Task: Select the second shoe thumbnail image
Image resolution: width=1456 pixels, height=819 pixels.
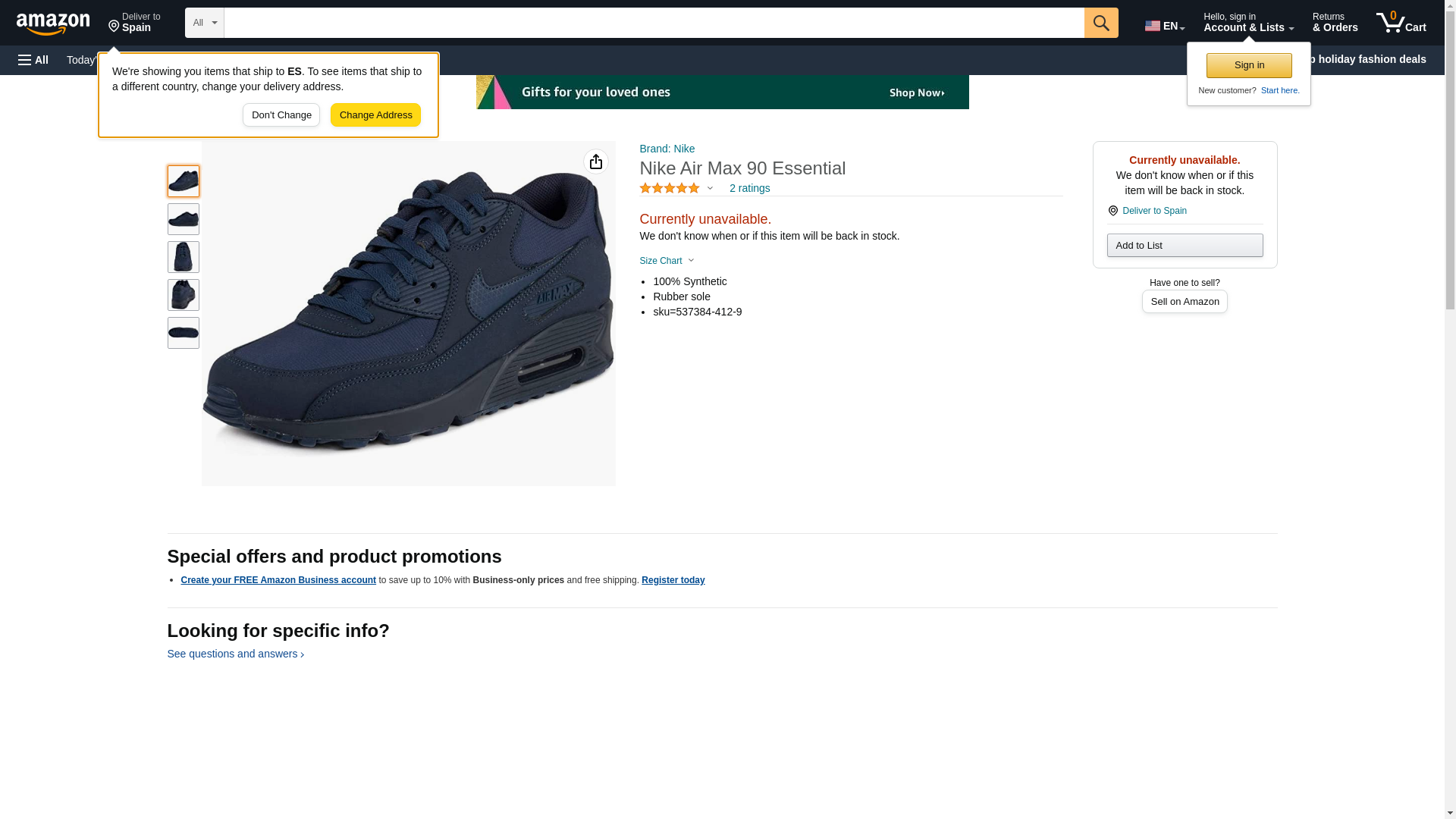Action: click(x=183, y=219)
